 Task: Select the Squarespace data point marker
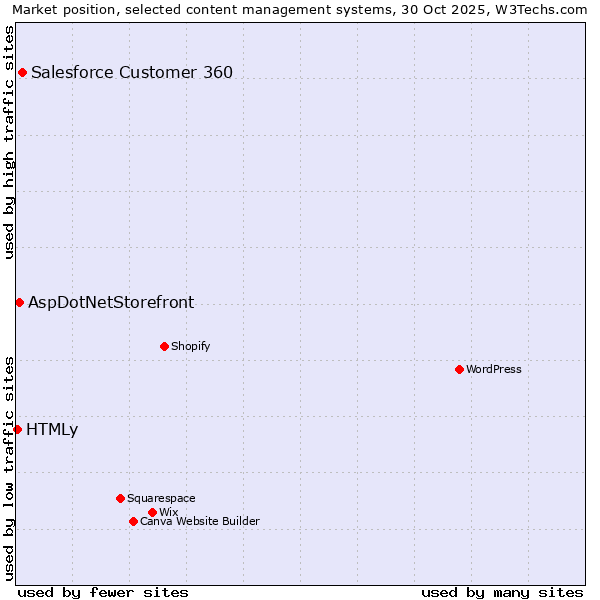[120, 498]
